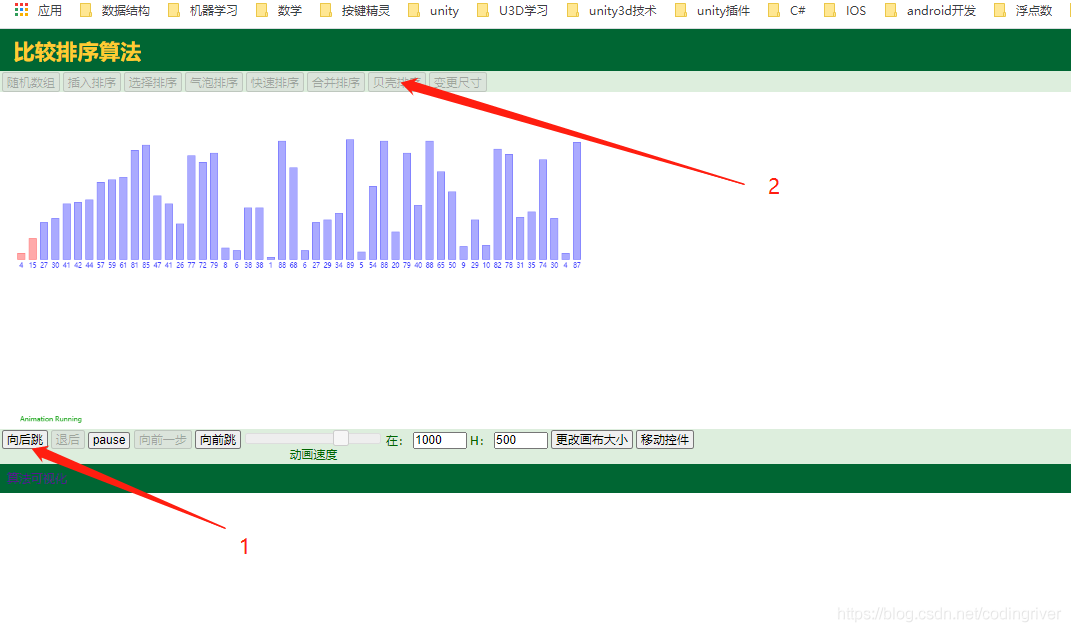Open the unity3d技术 bookmark folder
The height and width of the screenshot is (632, 1071).
coord(612,10)
